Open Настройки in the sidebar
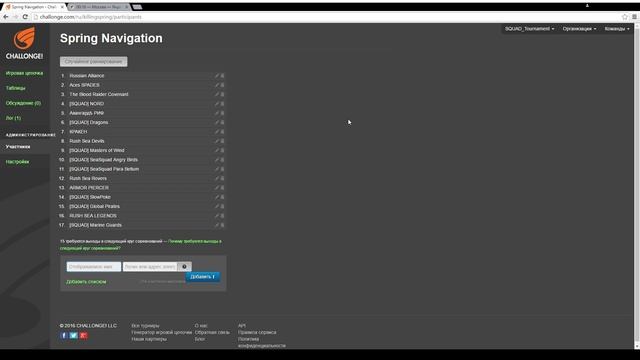 pos(17,162)
